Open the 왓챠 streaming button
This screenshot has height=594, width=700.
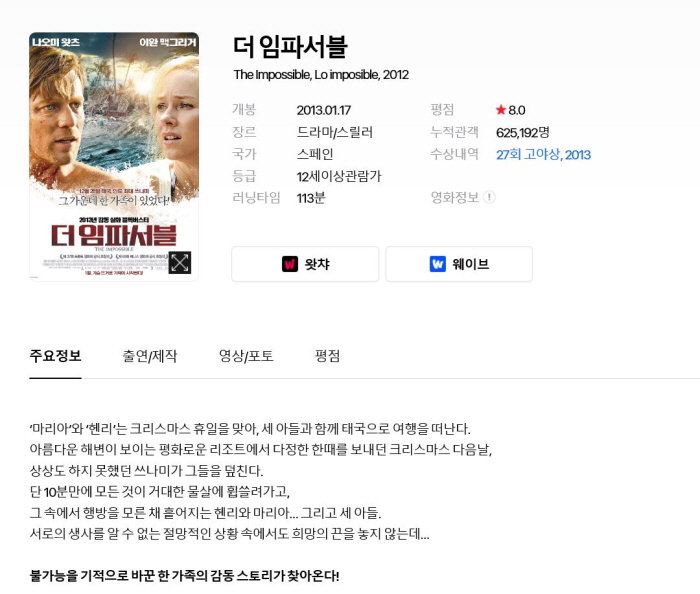tap(305, 264)
